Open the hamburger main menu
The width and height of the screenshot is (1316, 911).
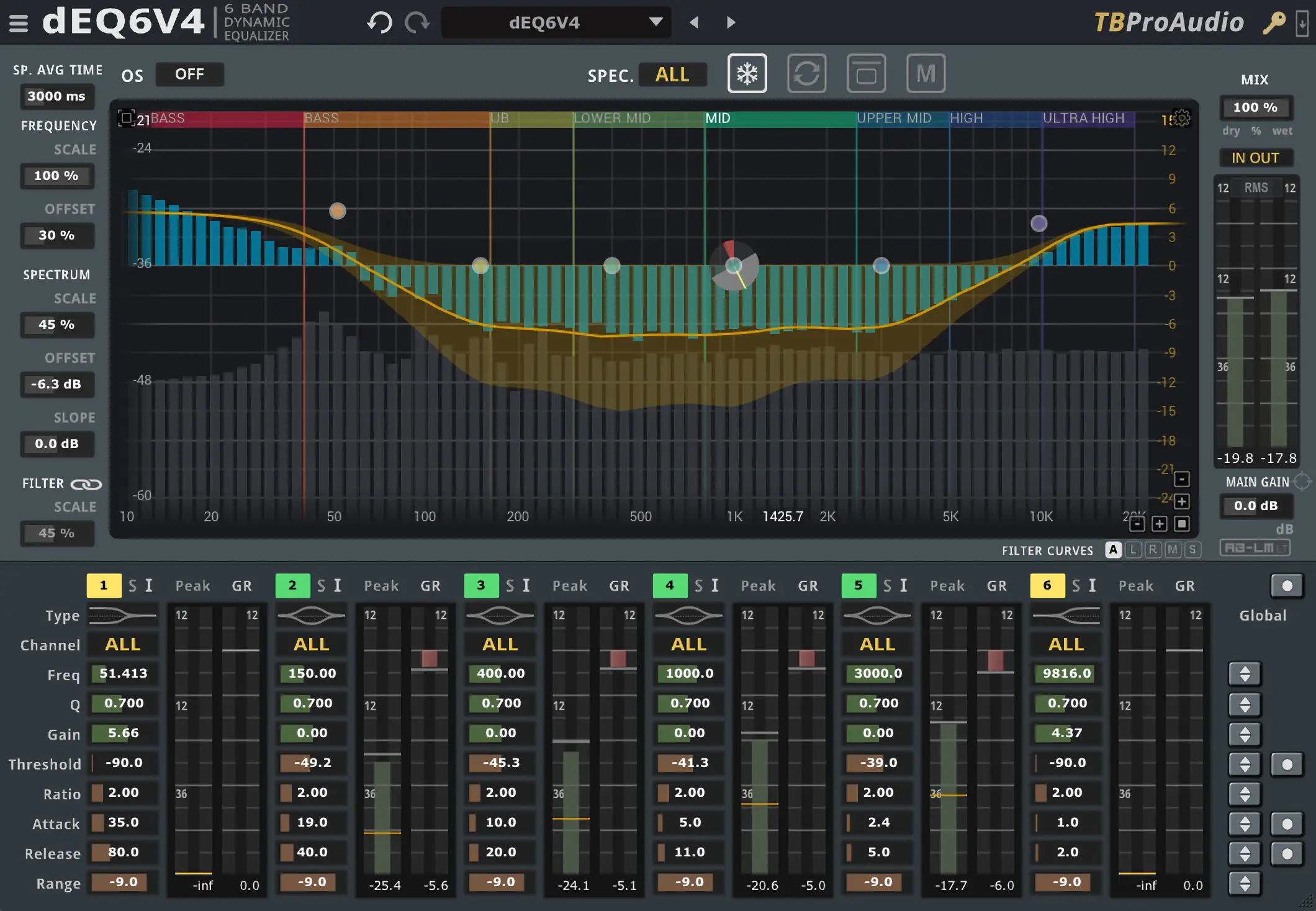pyautogui.click(x=19, y=23)
